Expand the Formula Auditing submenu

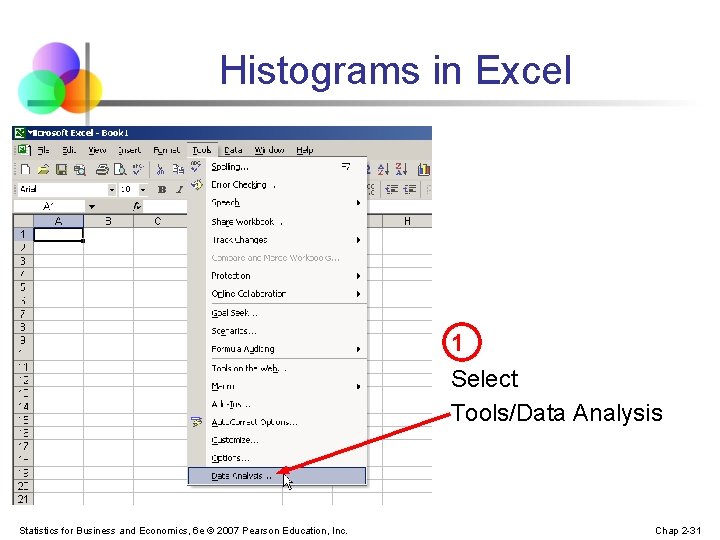coord(358,349)
